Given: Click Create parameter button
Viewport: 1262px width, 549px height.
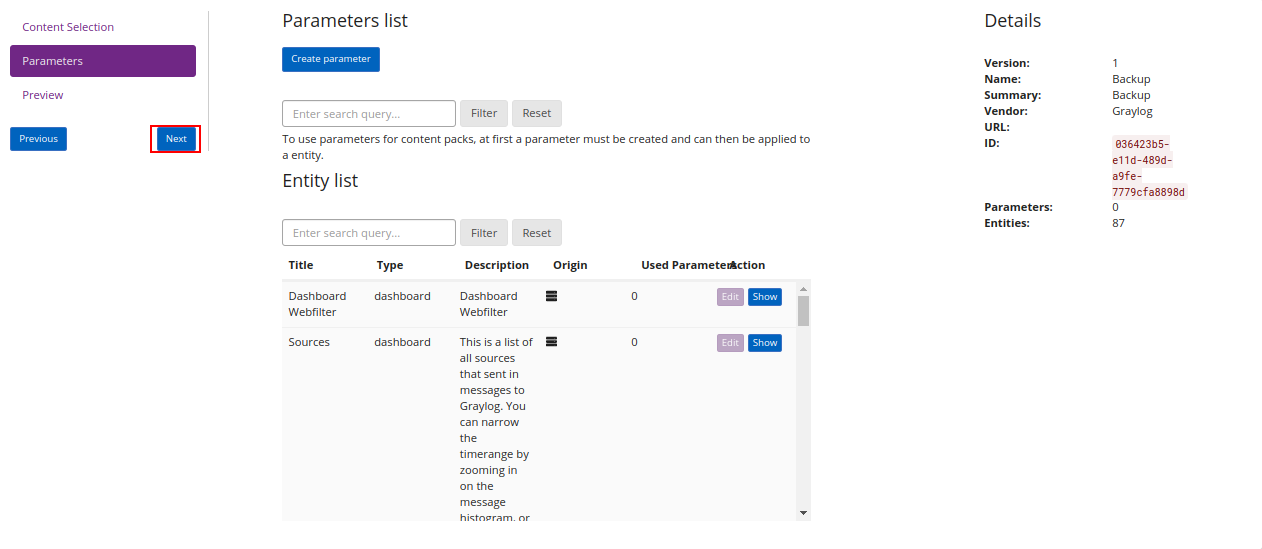Looking at the screenshot, I should (x=331, y=59).
